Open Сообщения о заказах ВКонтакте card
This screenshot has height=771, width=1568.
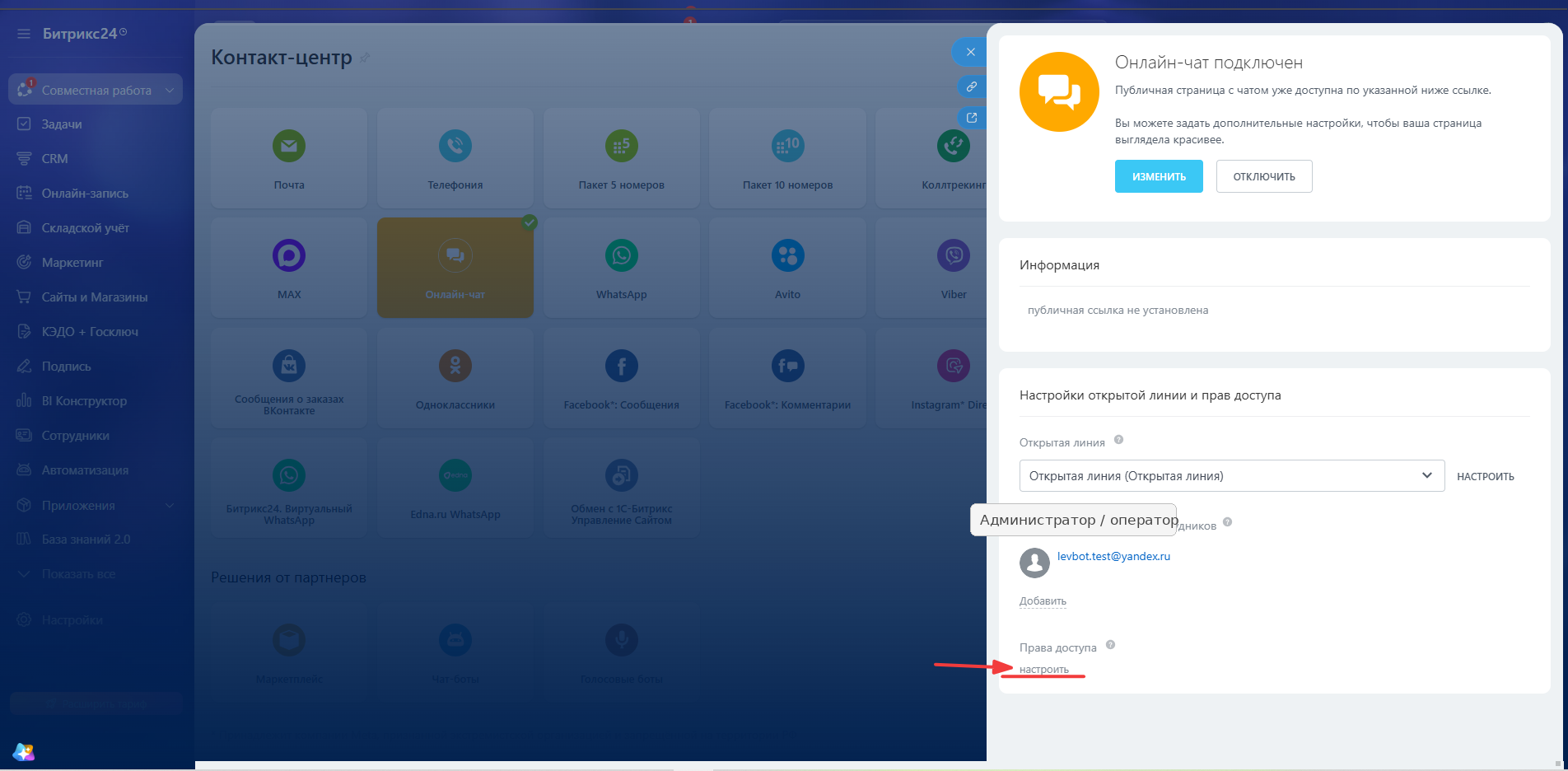tap(289, 378)
